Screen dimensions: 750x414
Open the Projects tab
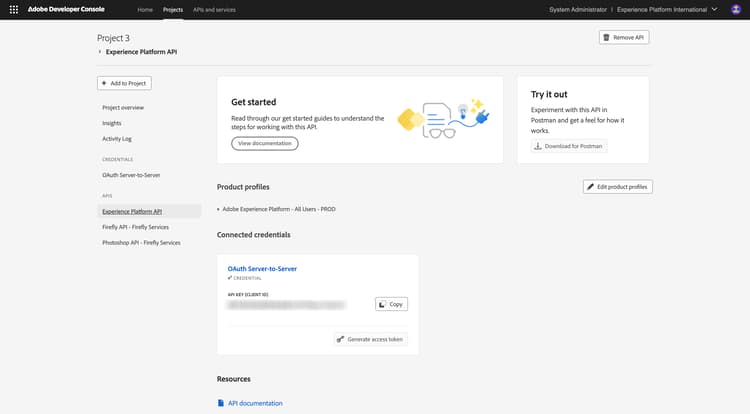pos(173,10)
